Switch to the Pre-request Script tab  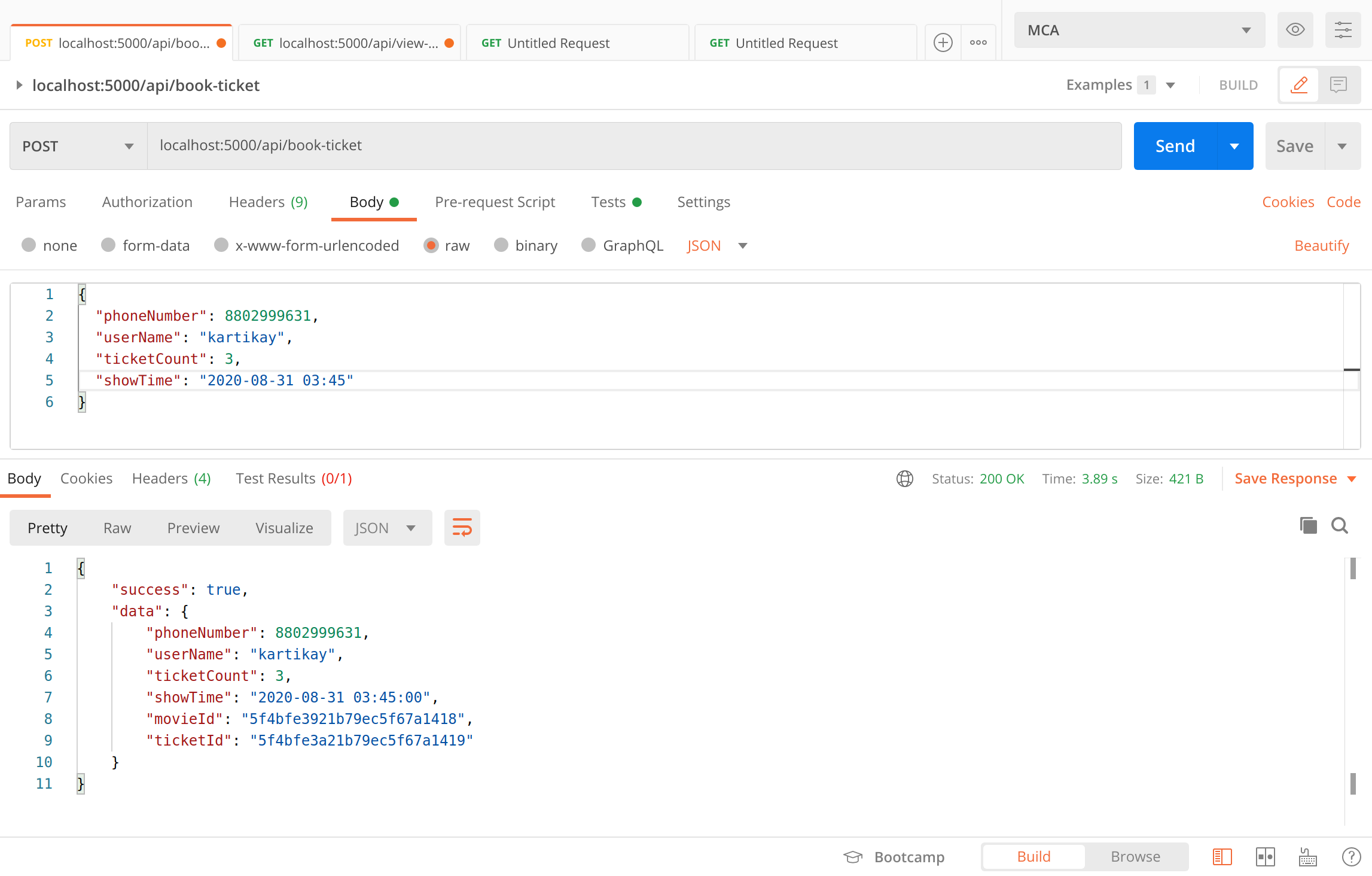click(x=495, y=202)
